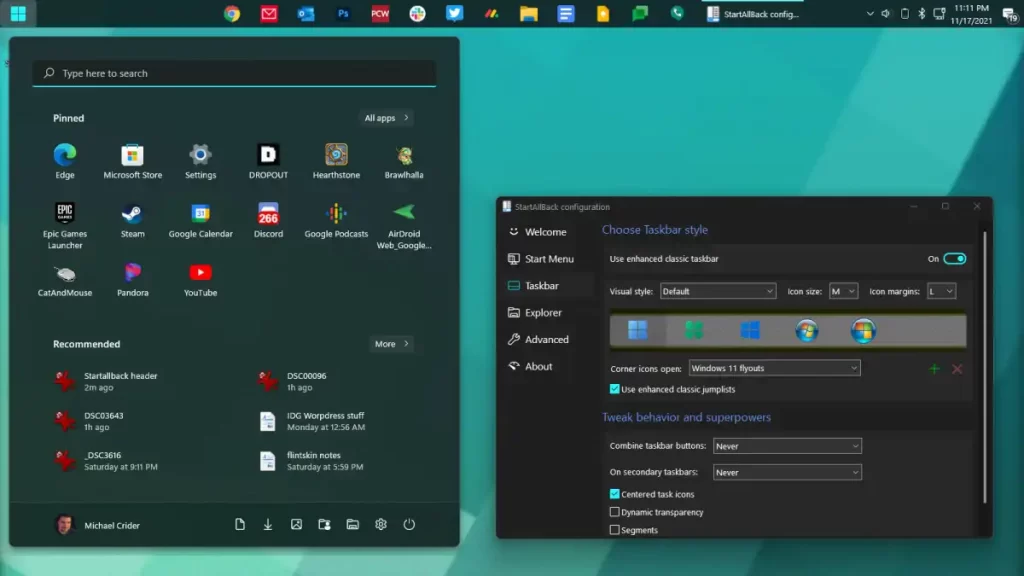Open the Combine taskbar buttons dropdown
1024x576 pixels.
(x=786, y=445)
